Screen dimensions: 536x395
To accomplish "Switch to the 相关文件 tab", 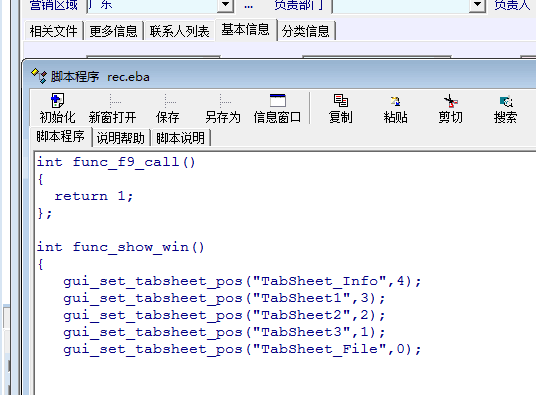I will (54, 31).
